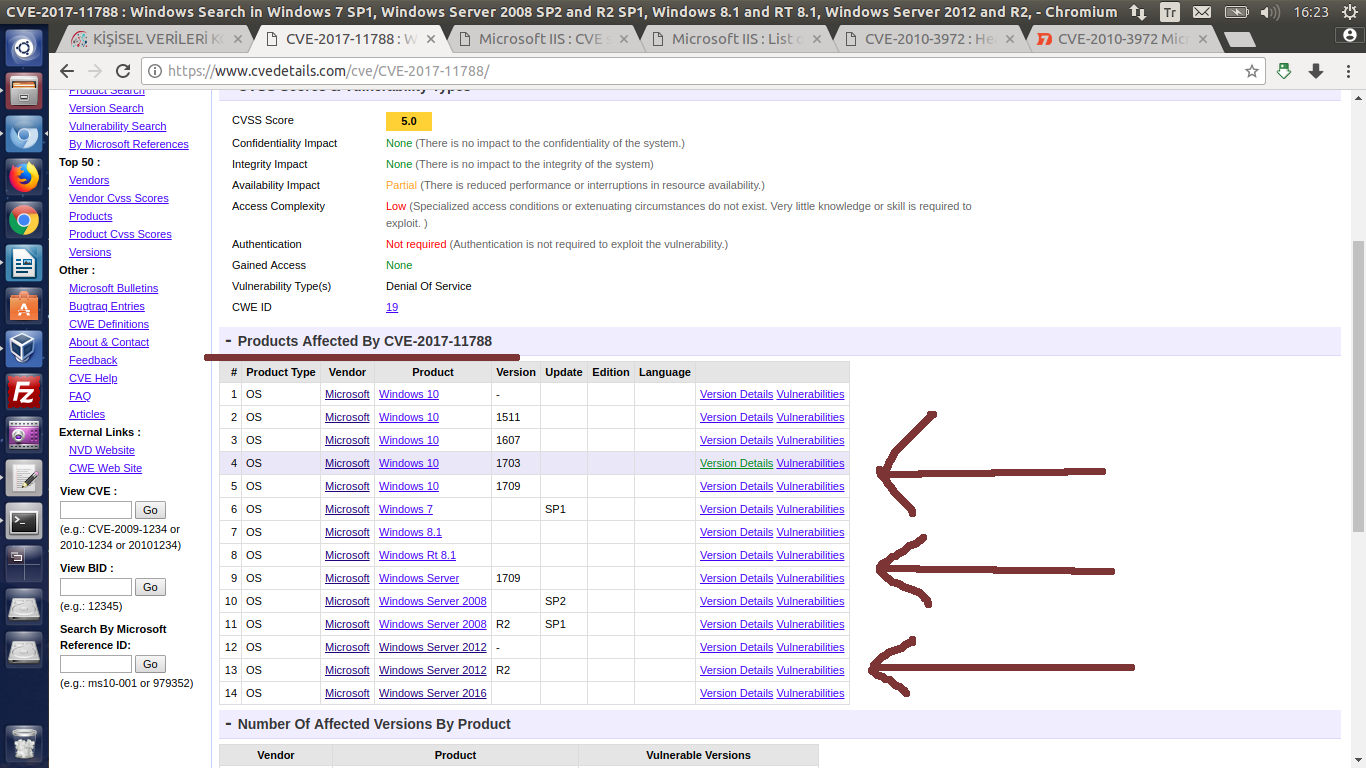The width and height of the screenshot is (1366, 768).
Task: Open the volume indicator menu
Action: click(1270, 12)
